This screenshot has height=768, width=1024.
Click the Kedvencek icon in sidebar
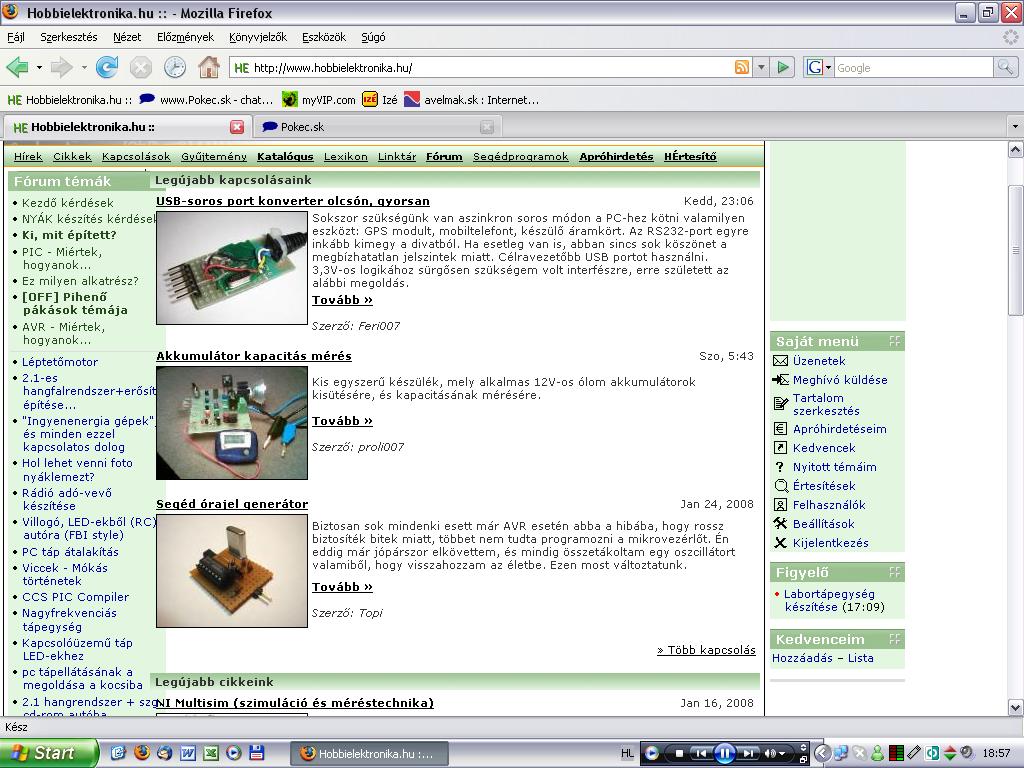click(780, 448)
